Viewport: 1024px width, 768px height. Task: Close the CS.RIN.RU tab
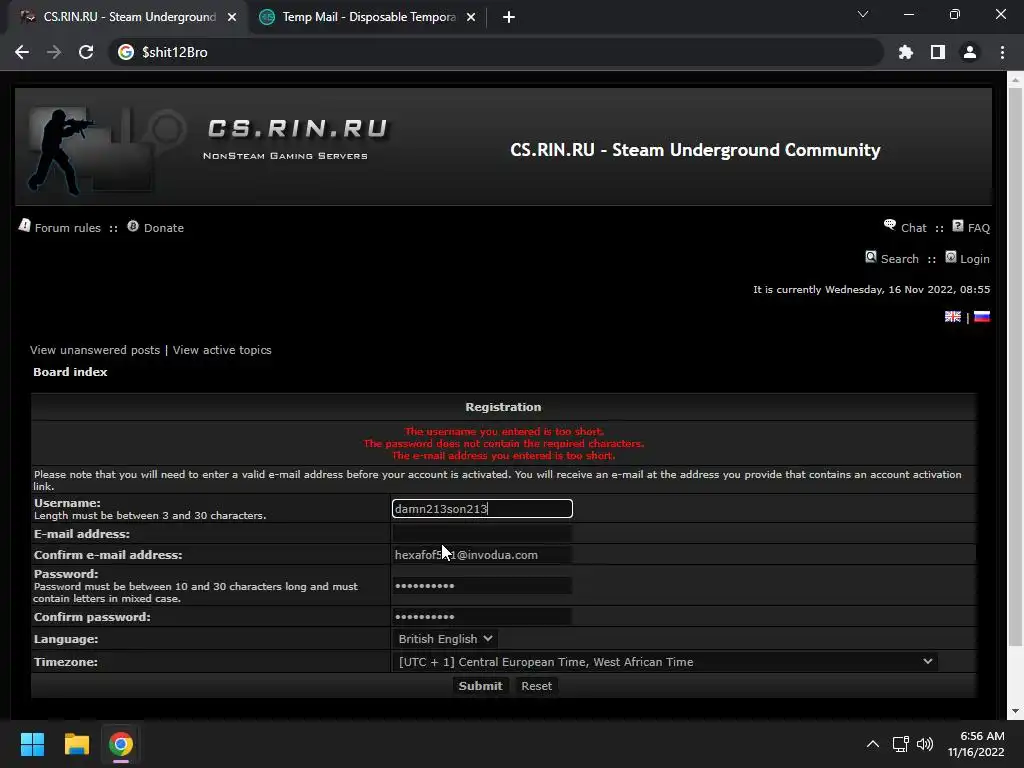coord(232,17)
